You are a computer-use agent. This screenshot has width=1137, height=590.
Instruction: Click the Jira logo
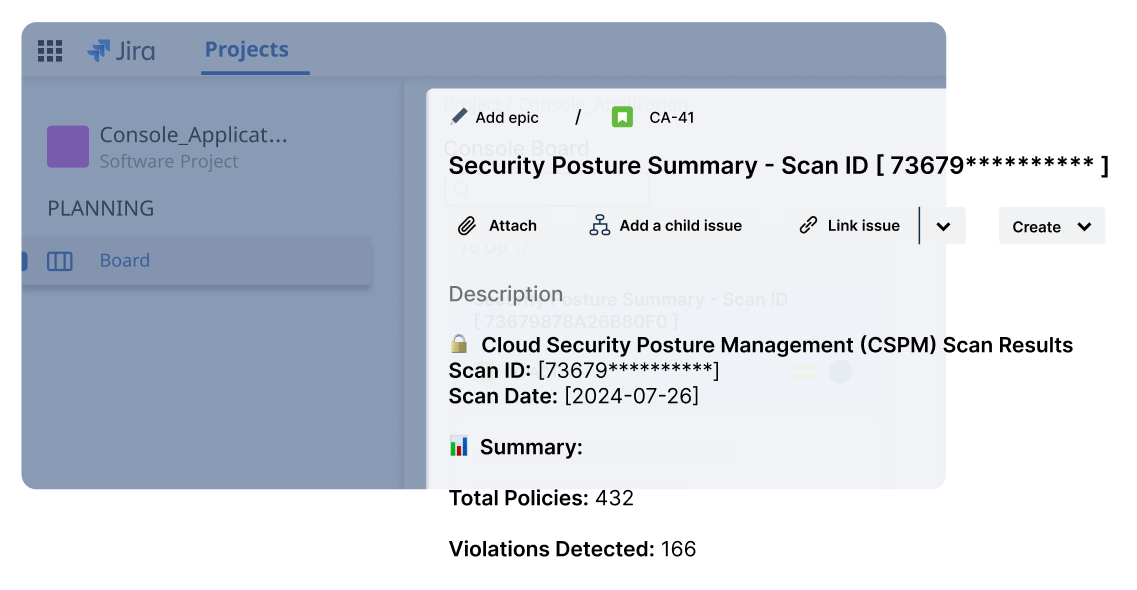coord(121,51)
